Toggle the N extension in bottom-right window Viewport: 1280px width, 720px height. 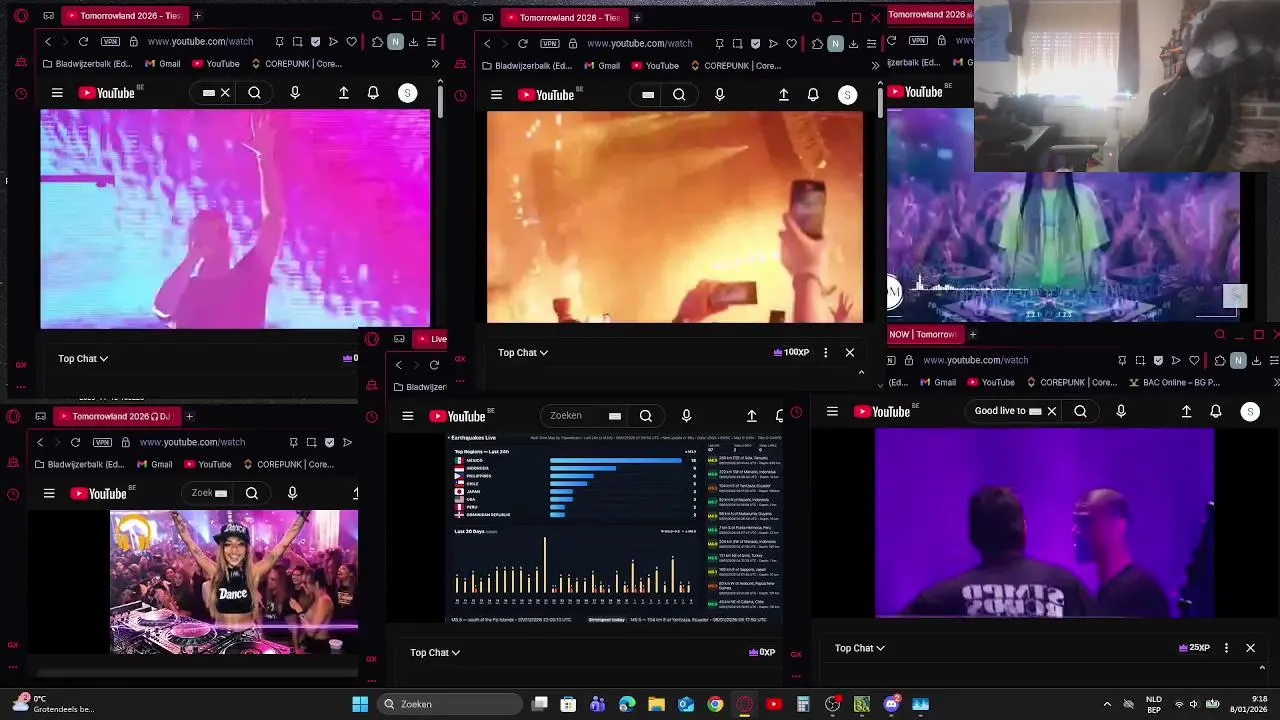tap(1238, 360)
